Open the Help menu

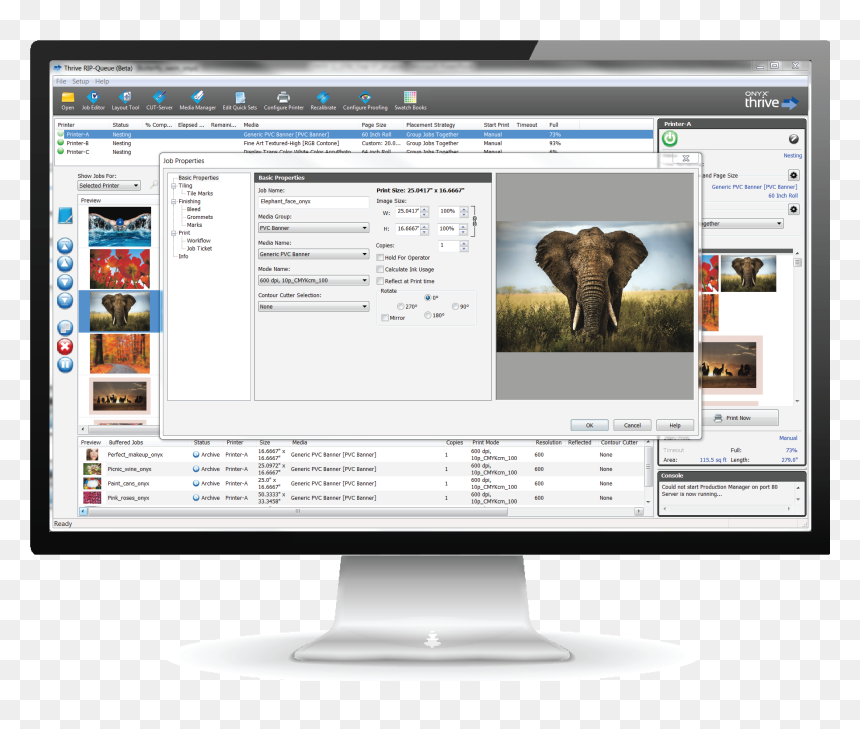click(x=102, y=81)
